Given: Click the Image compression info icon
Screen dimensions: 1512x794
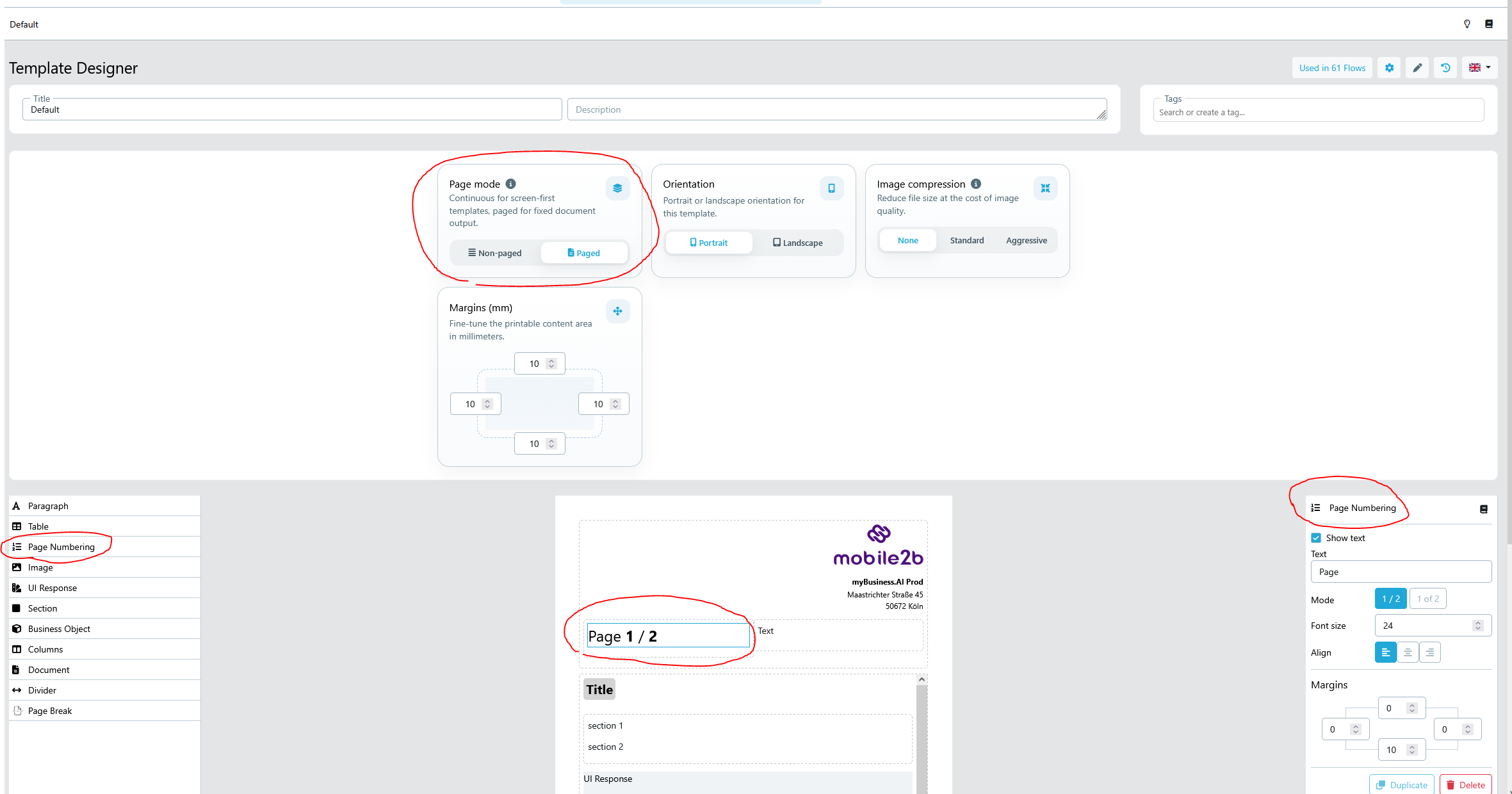Looking at the screenshot, I should [x=976, y=184].
